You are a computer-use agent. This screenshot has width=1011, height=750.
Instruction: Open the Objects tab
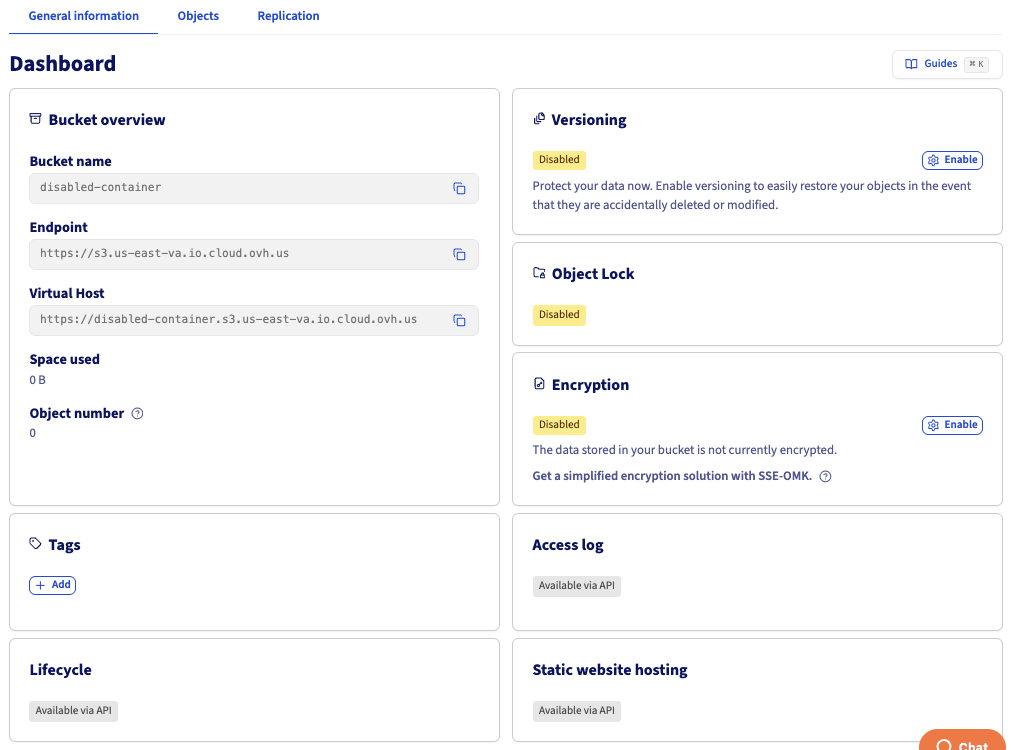pyautogui.click(x=198, y=16)
